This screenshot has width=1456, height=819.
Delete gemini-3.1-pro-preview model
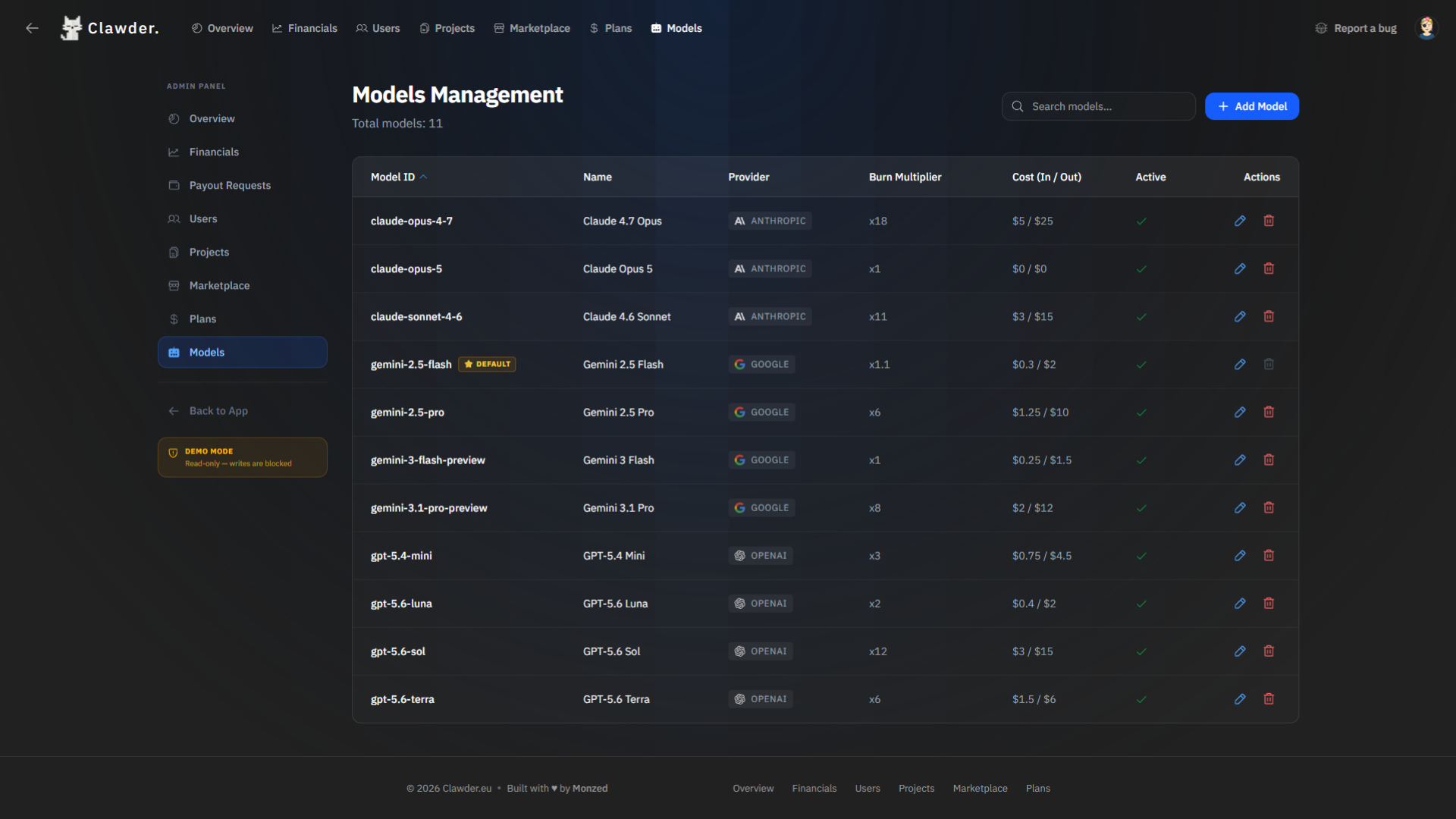click(x=1269, y=507)
